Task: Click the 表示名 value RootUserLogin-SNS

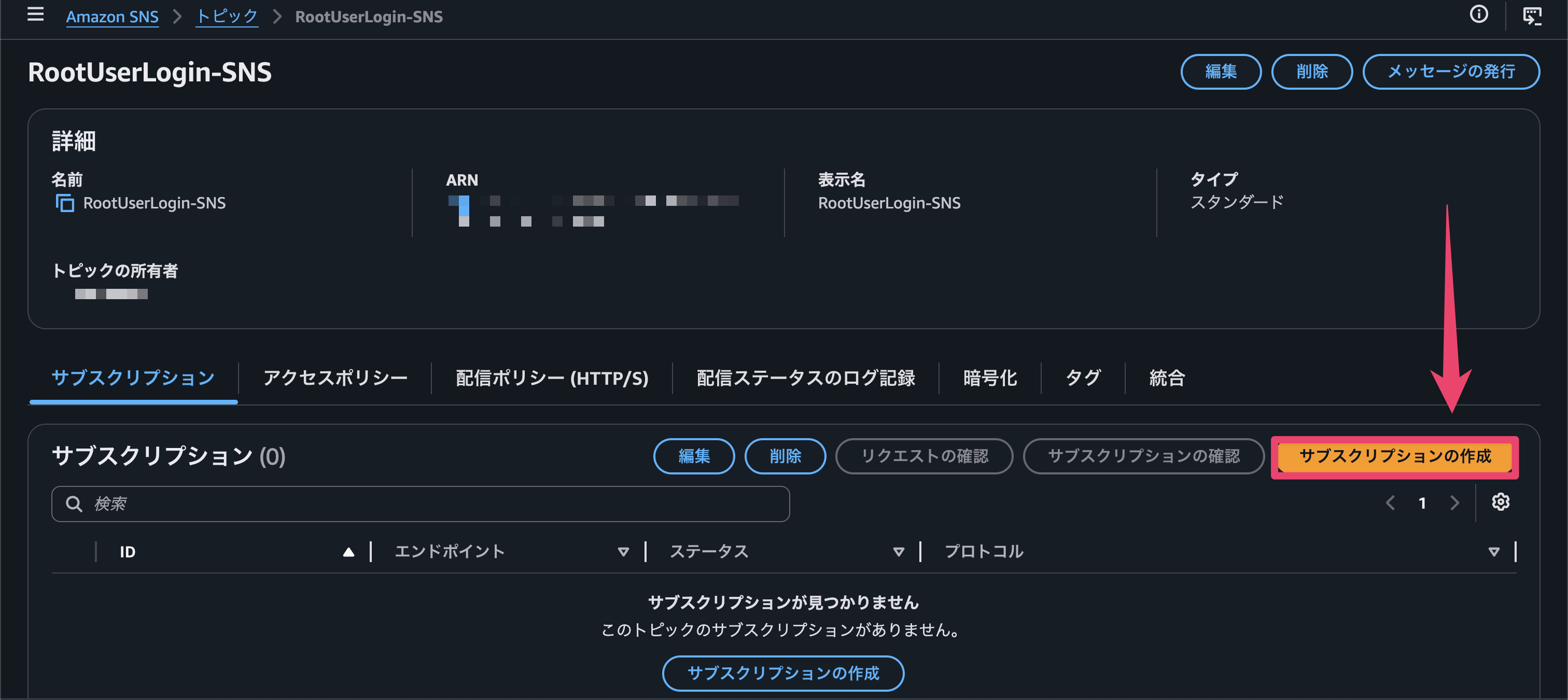Action: pyautogui.click(x=889, y=203)
